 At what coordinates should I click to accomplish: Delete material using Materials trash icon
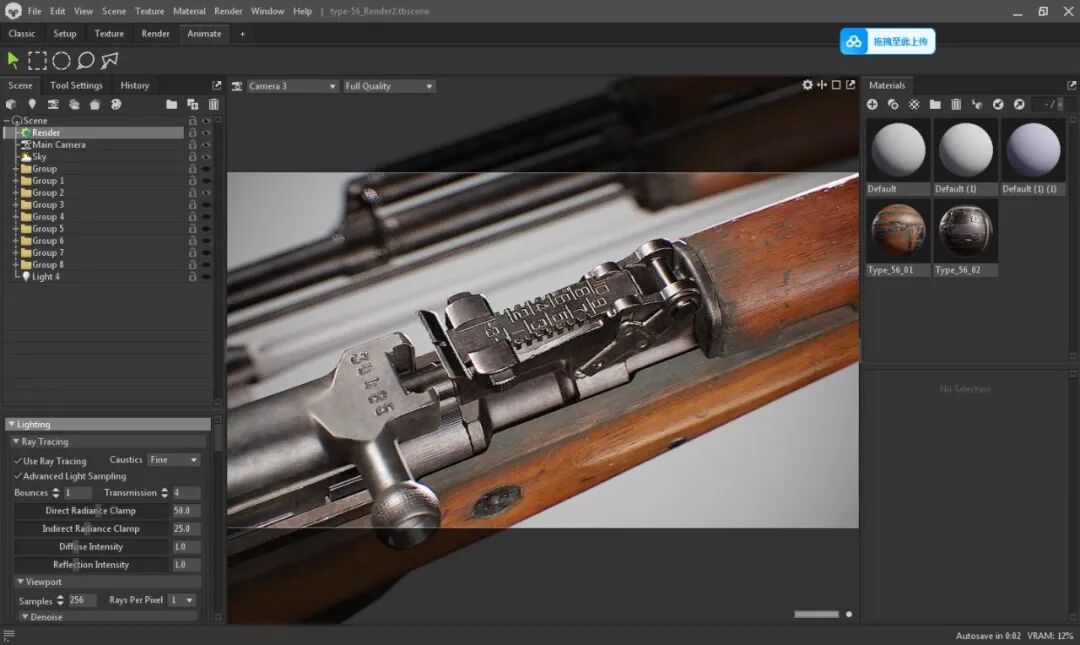956,104
